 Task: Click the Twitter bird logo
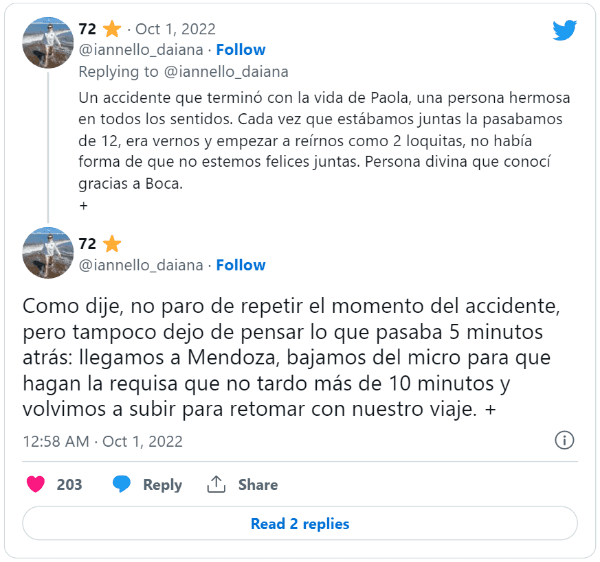pyautogui.click(x=565, y=30)
